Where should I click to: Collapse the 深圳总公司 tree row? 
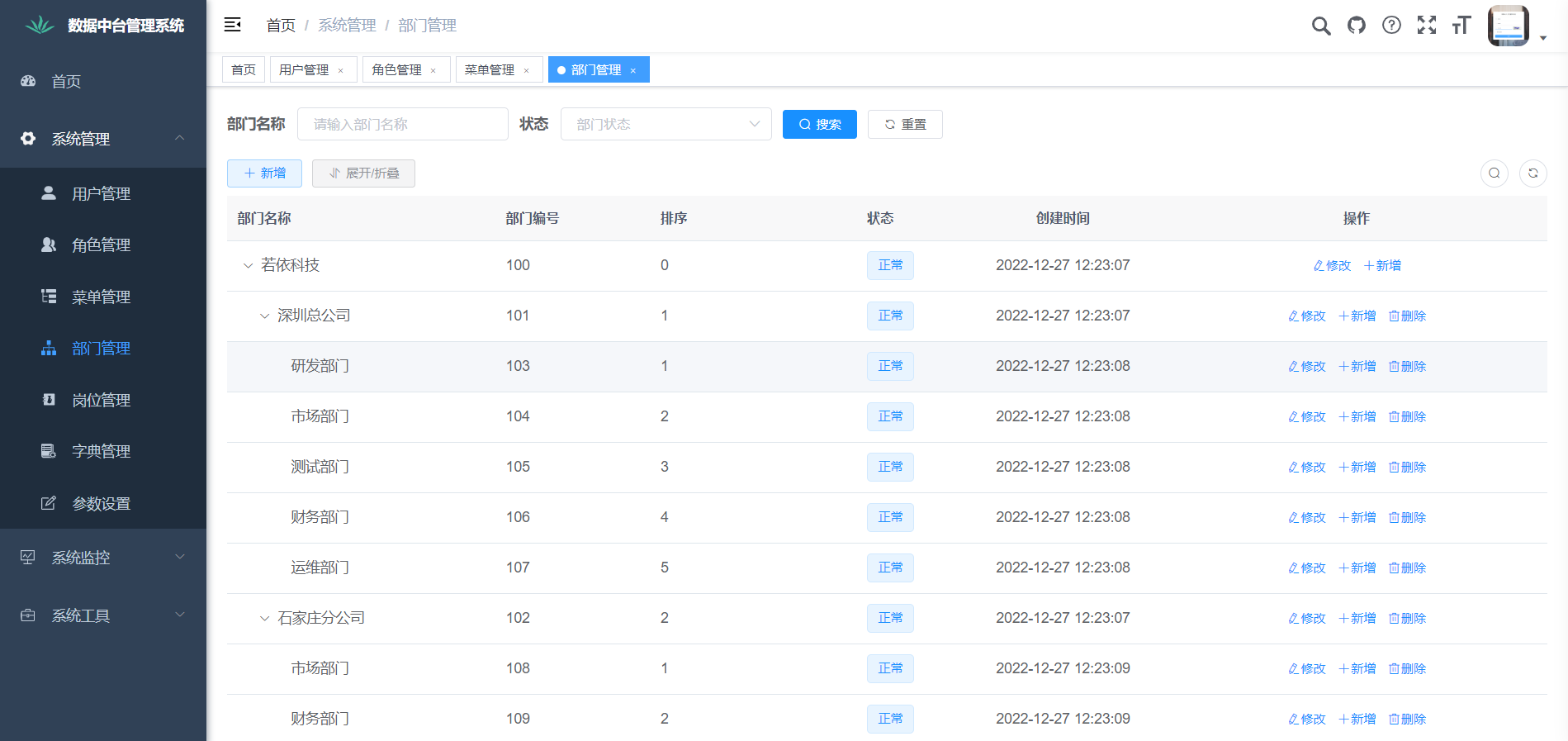point(264,316)
